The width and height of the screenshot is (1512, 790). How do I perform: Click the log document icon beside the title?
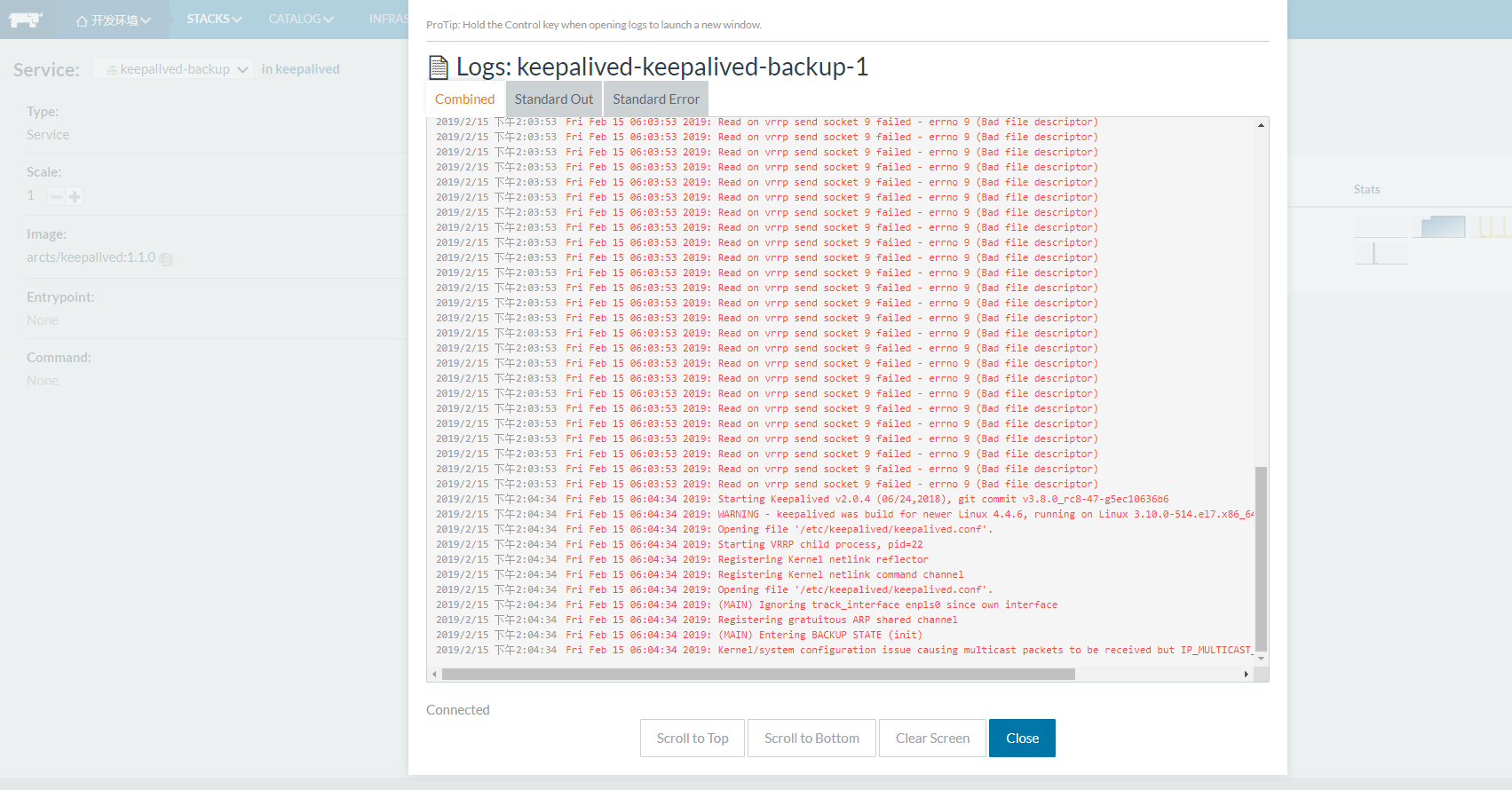click(x=439, y=67)
